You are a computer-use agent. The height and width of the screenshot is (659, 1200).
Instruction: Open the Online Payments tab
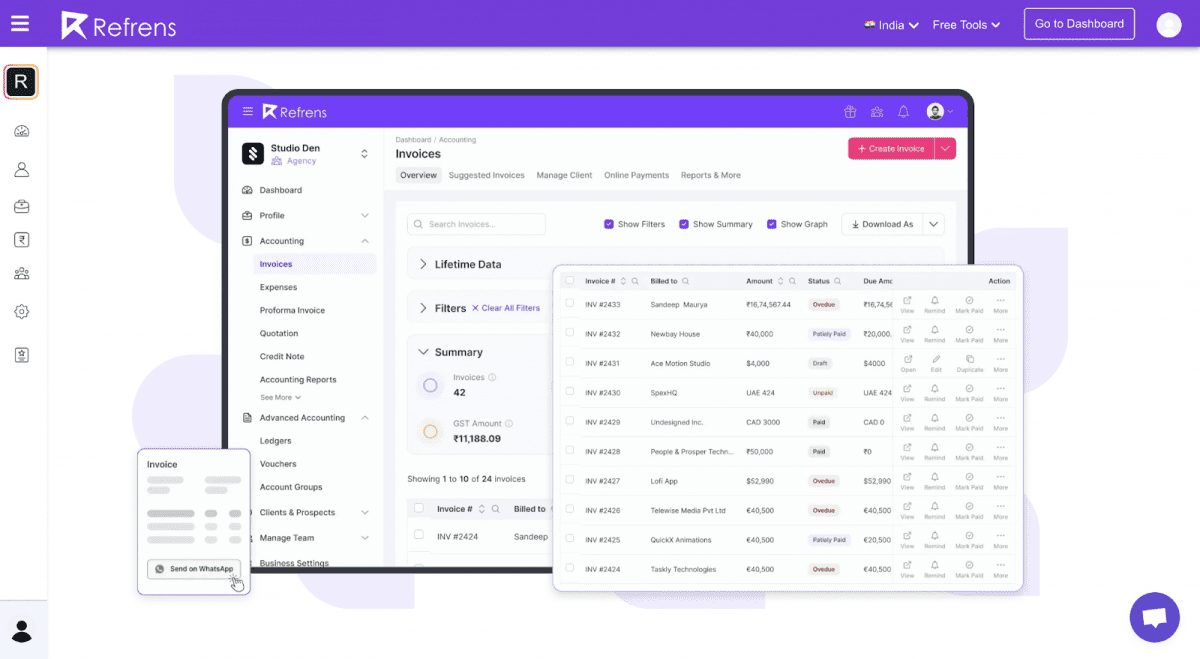636,175
